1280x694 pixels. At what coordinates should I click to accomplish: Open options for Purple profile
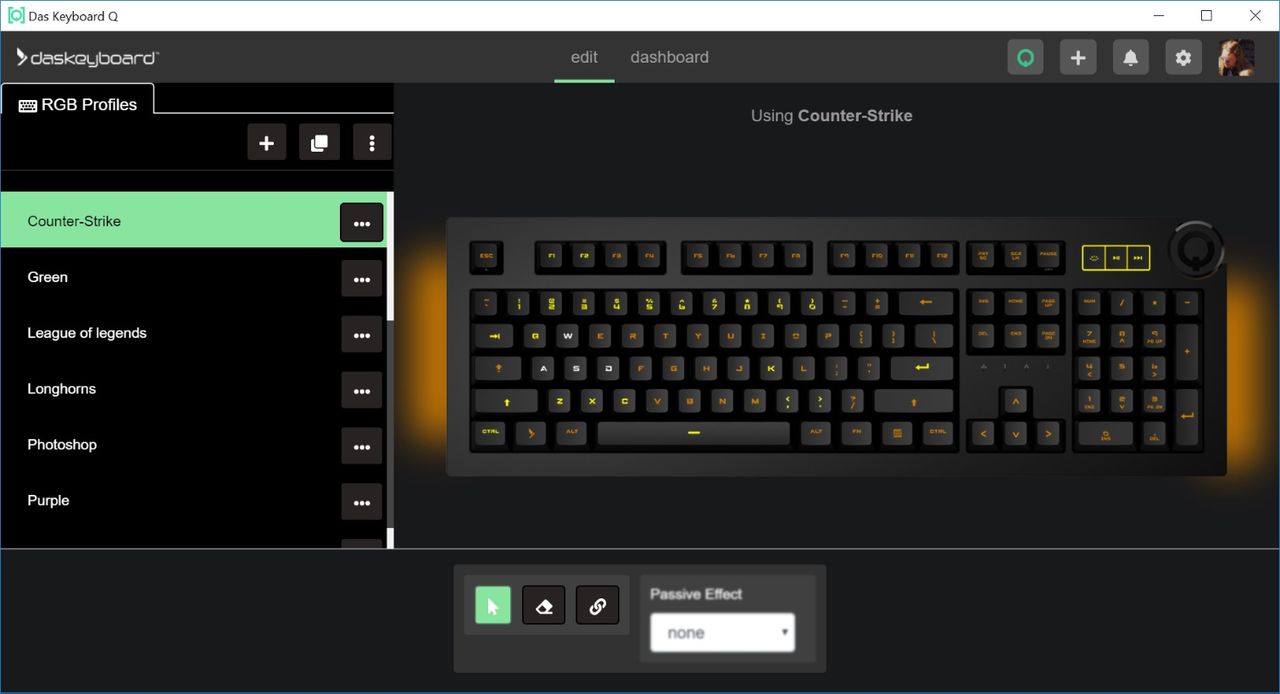click(362, 502)
